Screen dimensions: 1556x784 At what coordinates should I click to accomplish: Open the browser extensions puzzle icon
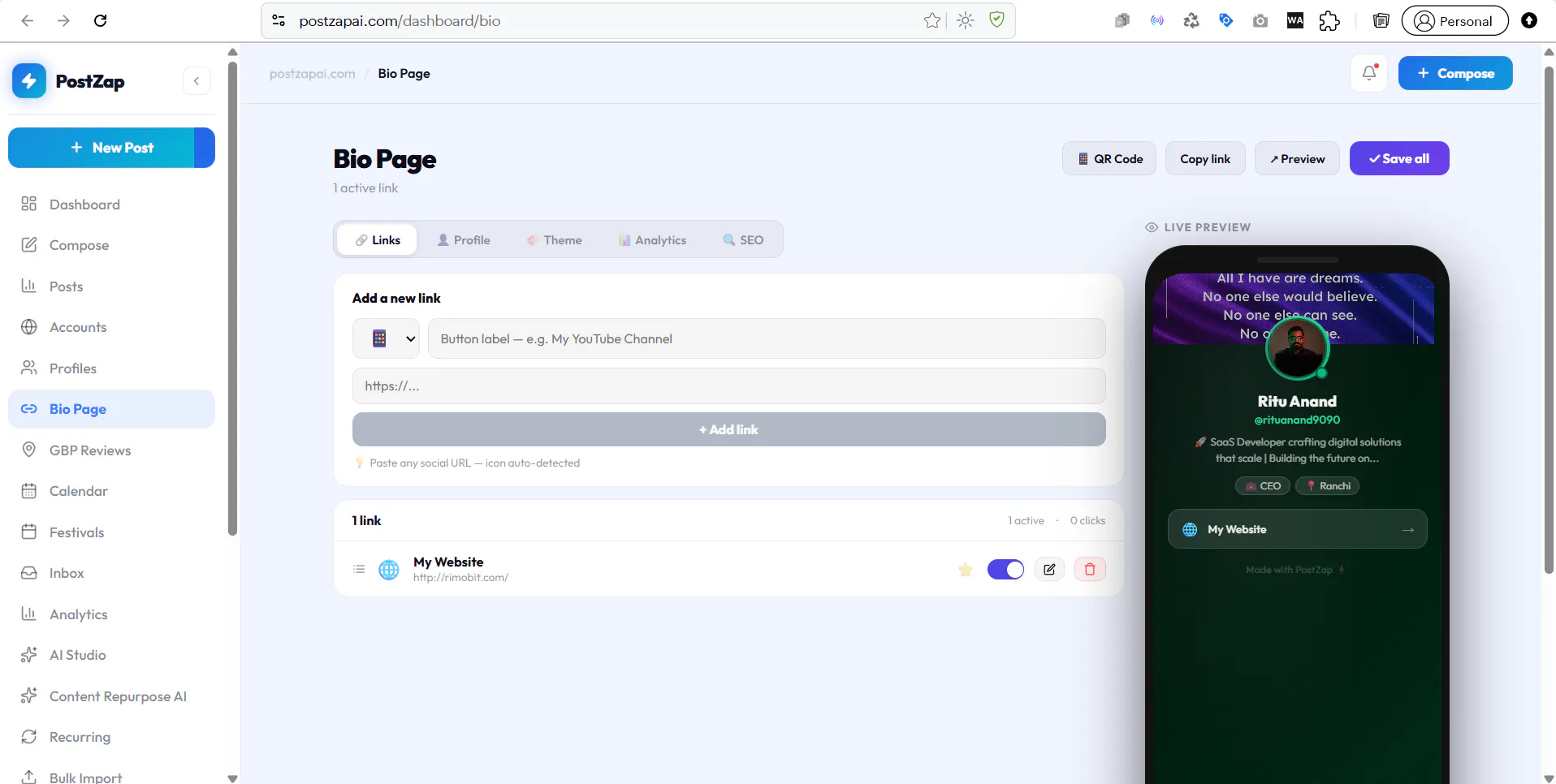pos(1329,21)
